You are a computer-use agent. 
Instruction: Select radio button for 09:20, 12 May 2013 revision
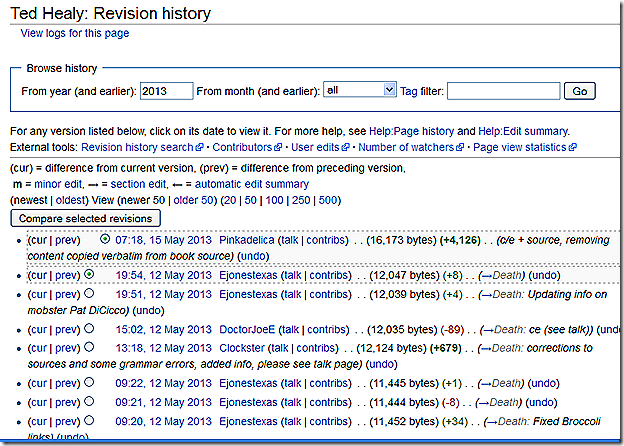90,420
